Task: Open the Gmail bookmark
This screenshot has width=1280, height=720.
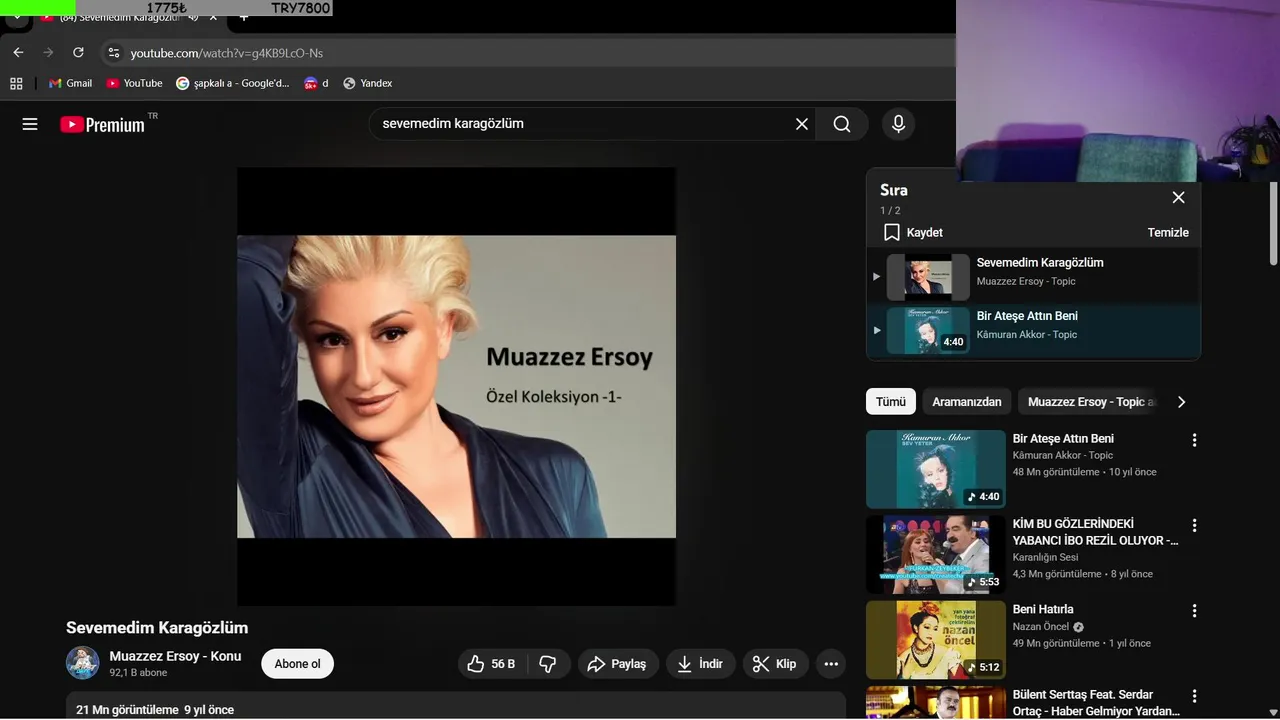Action: point(70,83)
